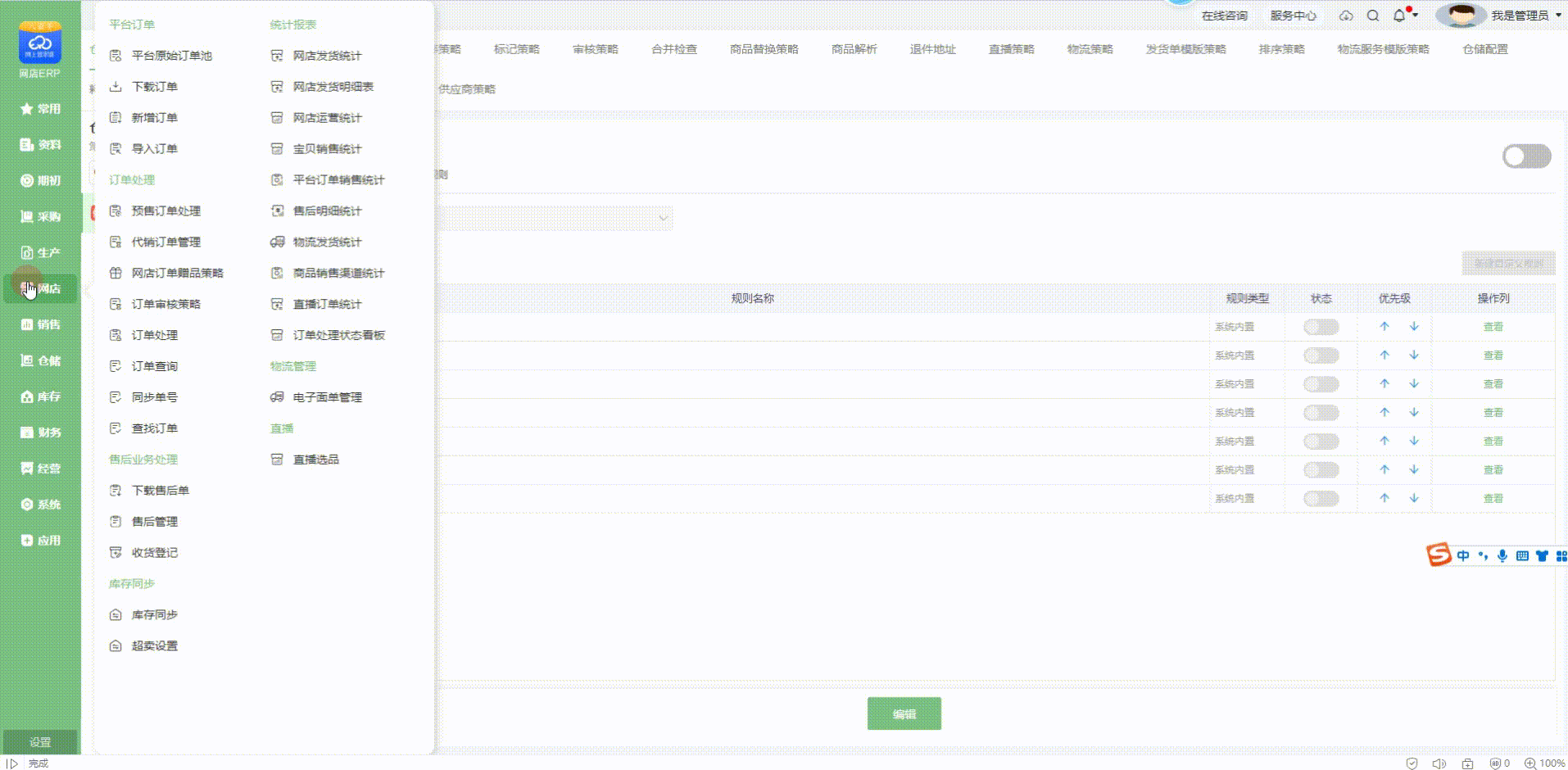1568x770 pixels.
Task: Start Sogou voice input microphone
Action: click(1502, 555)
